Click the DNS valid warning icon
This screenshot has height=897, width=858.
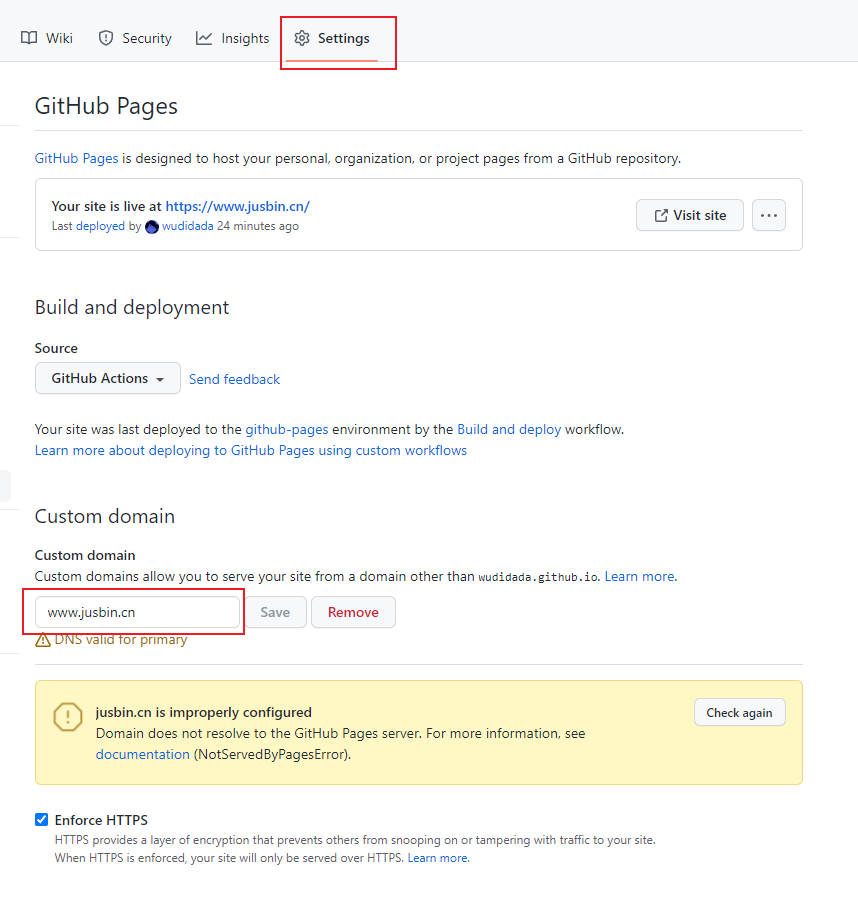[43, 640]
